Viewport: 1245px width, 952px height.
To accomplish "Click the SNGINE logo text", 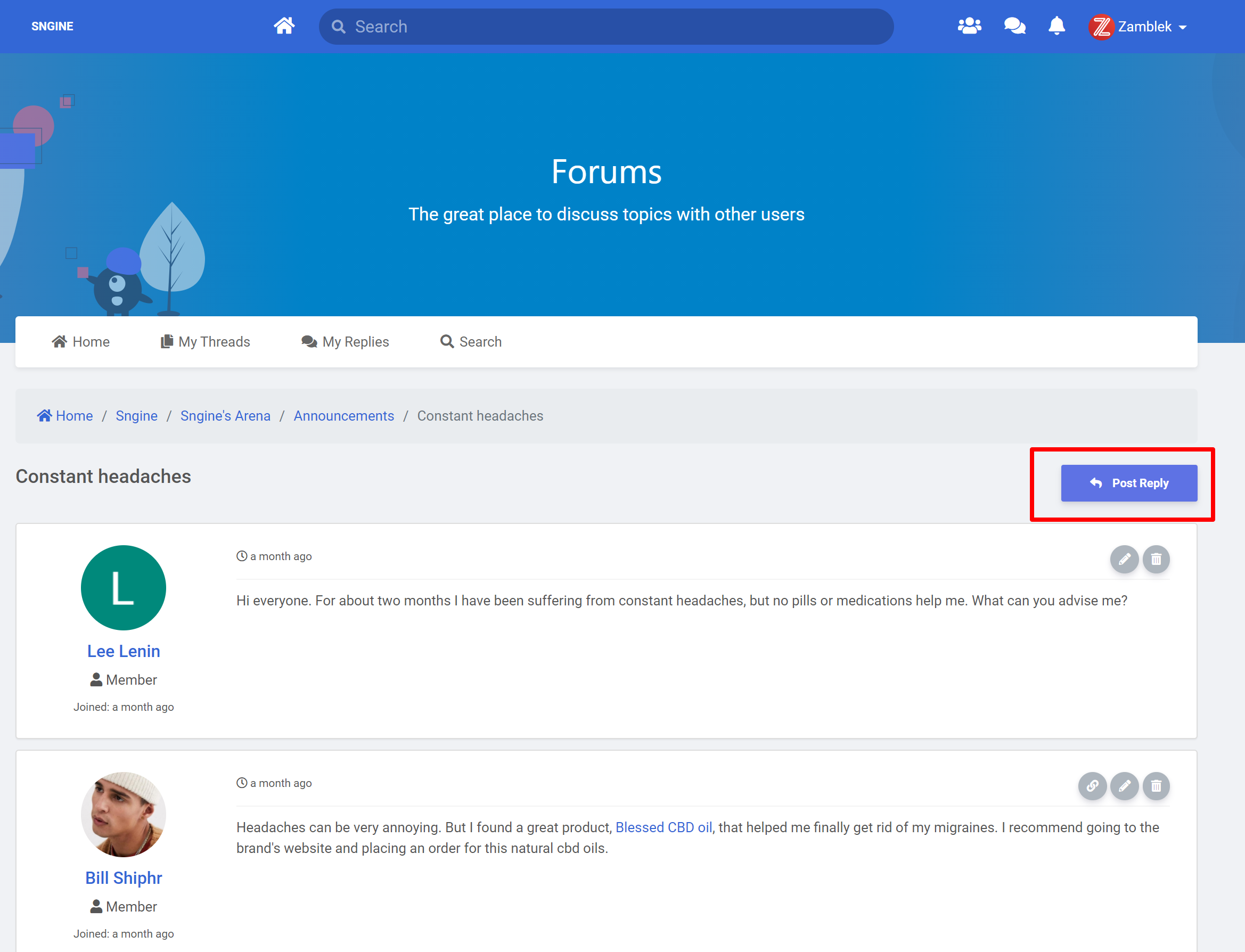I will [52, 26].
